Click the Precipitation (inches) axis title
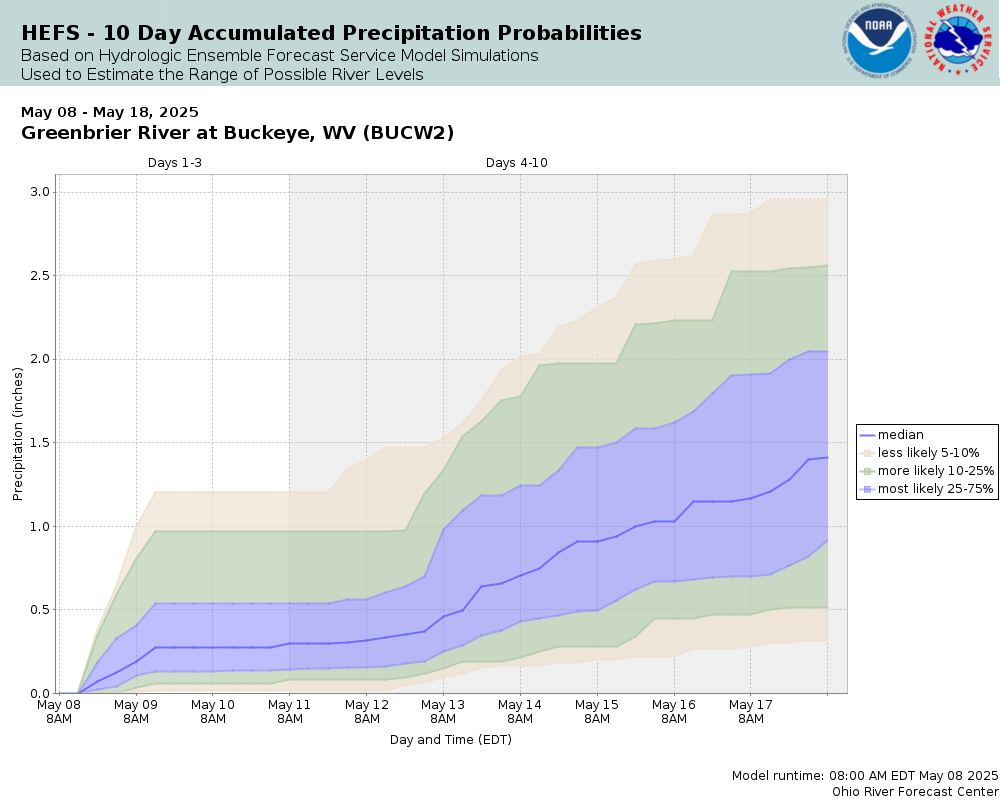 tap(17, 434)
